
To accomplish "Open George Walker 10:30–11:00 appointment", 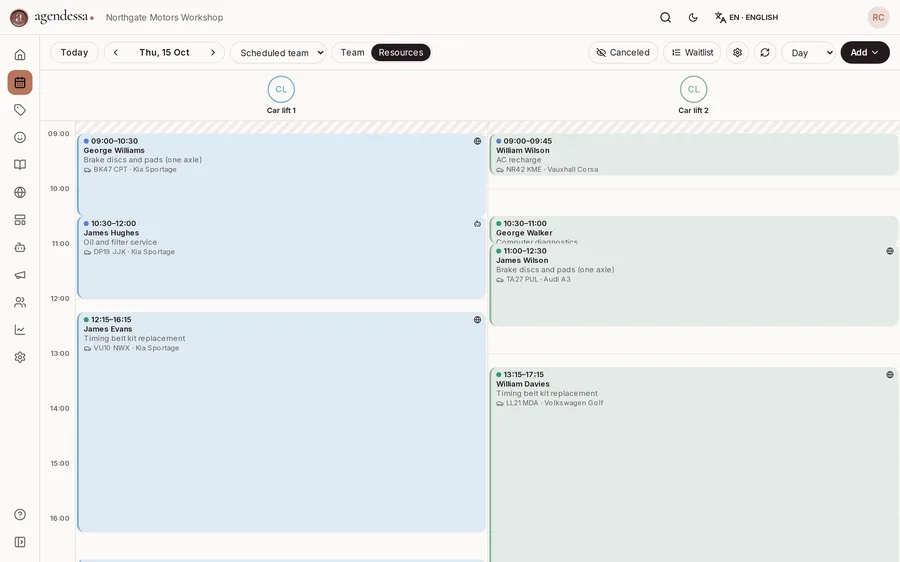I will (x=694, y=230).
